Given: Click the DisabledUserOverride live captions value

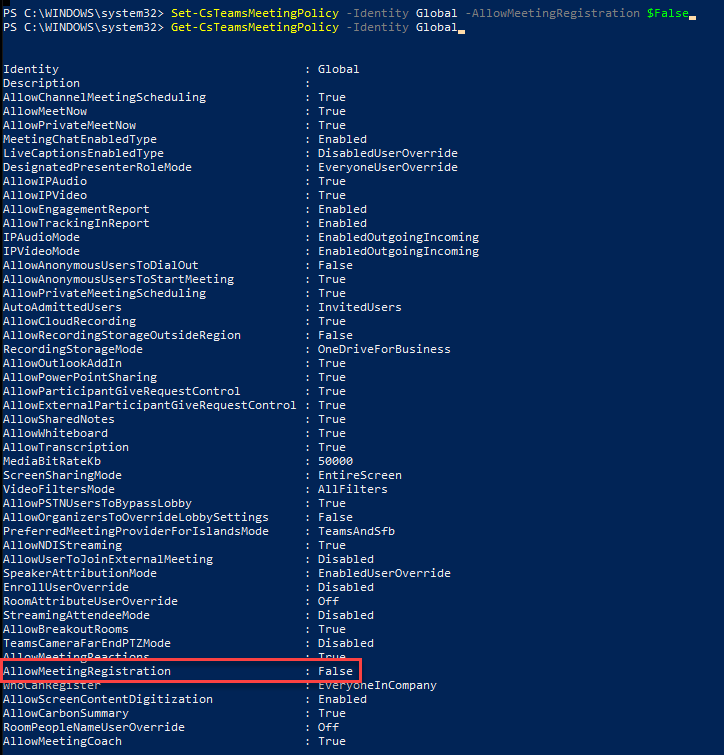Looking at the screenshot, I should point(387,153).
